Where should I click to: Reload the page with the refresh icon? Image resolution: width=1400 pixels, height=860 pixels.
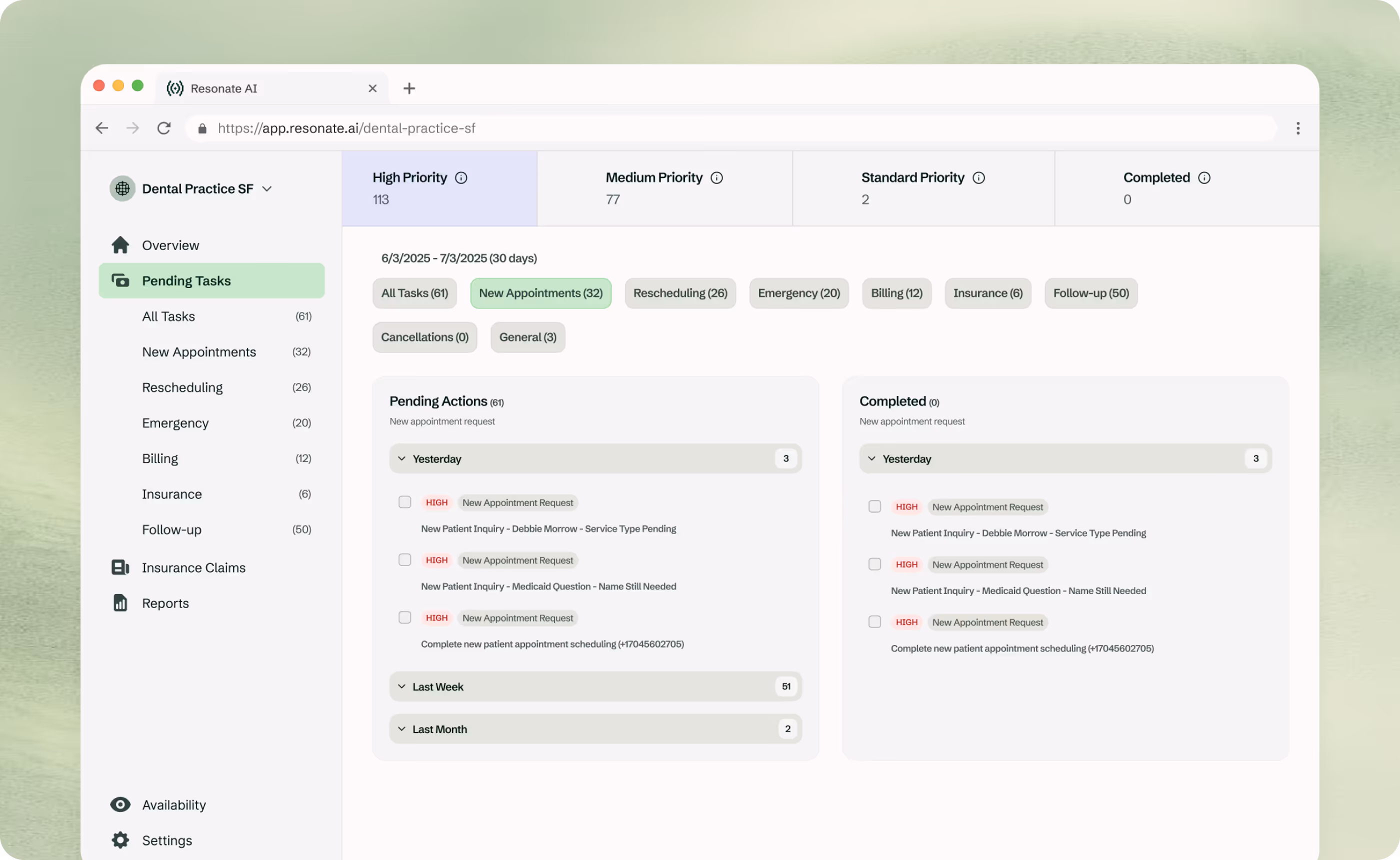(x=164, y=128)
